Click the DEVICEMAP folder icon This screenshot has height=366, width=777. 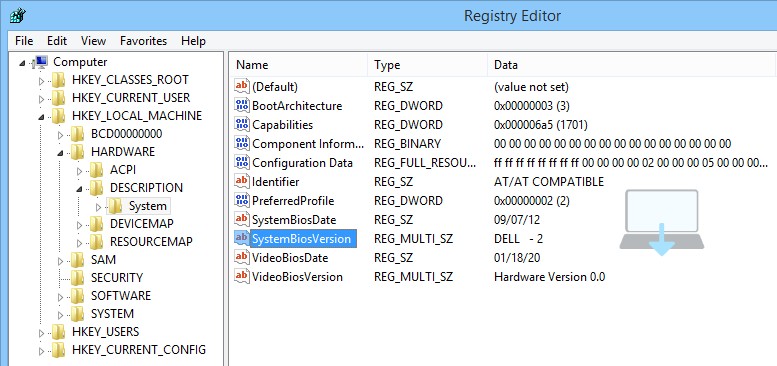pos(96,224)
